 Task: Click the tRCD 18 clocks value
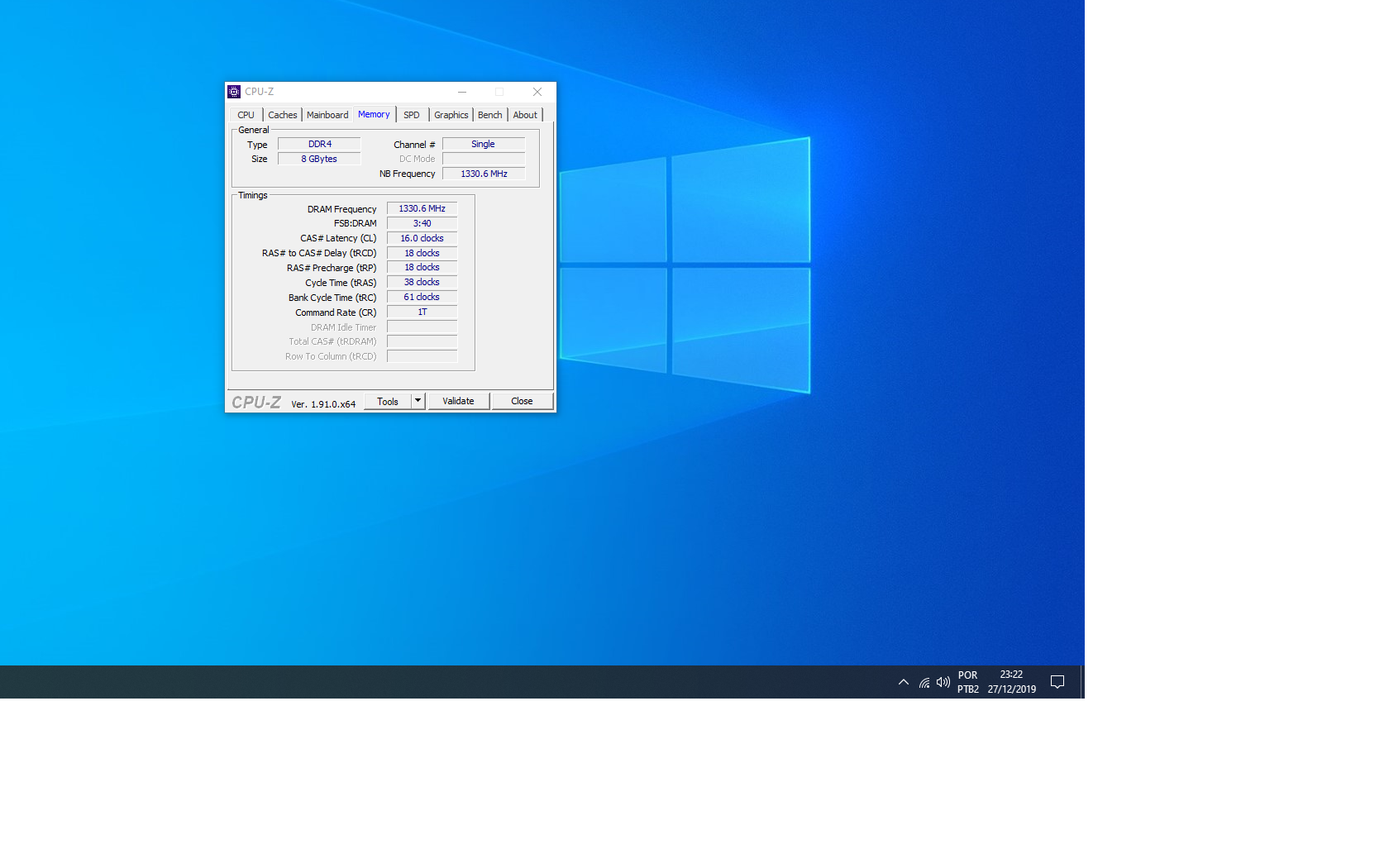[x=422, y=253]
